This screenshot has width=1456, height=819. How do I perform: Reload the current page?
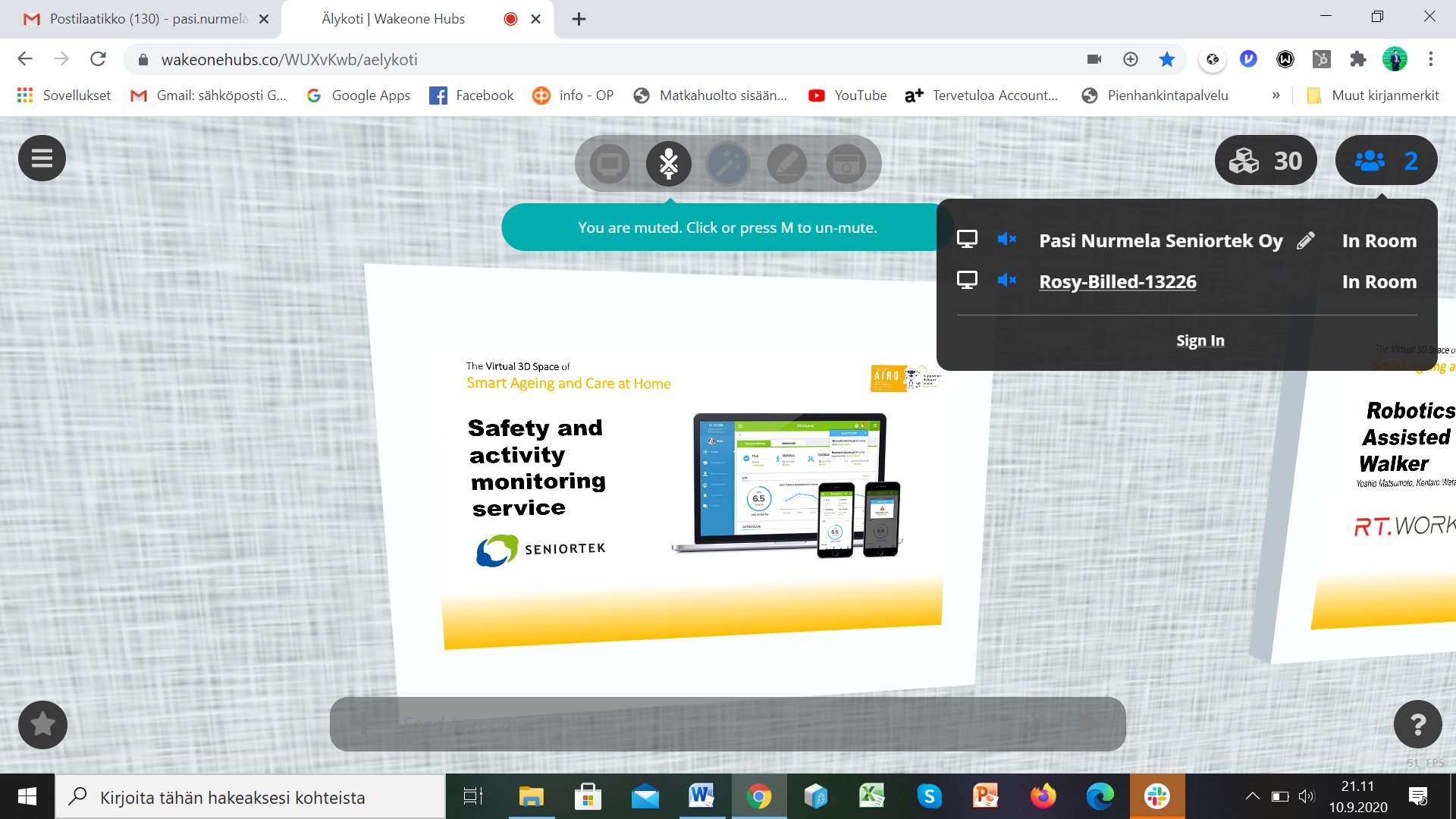pyautogui.click(x=98, y=59)
